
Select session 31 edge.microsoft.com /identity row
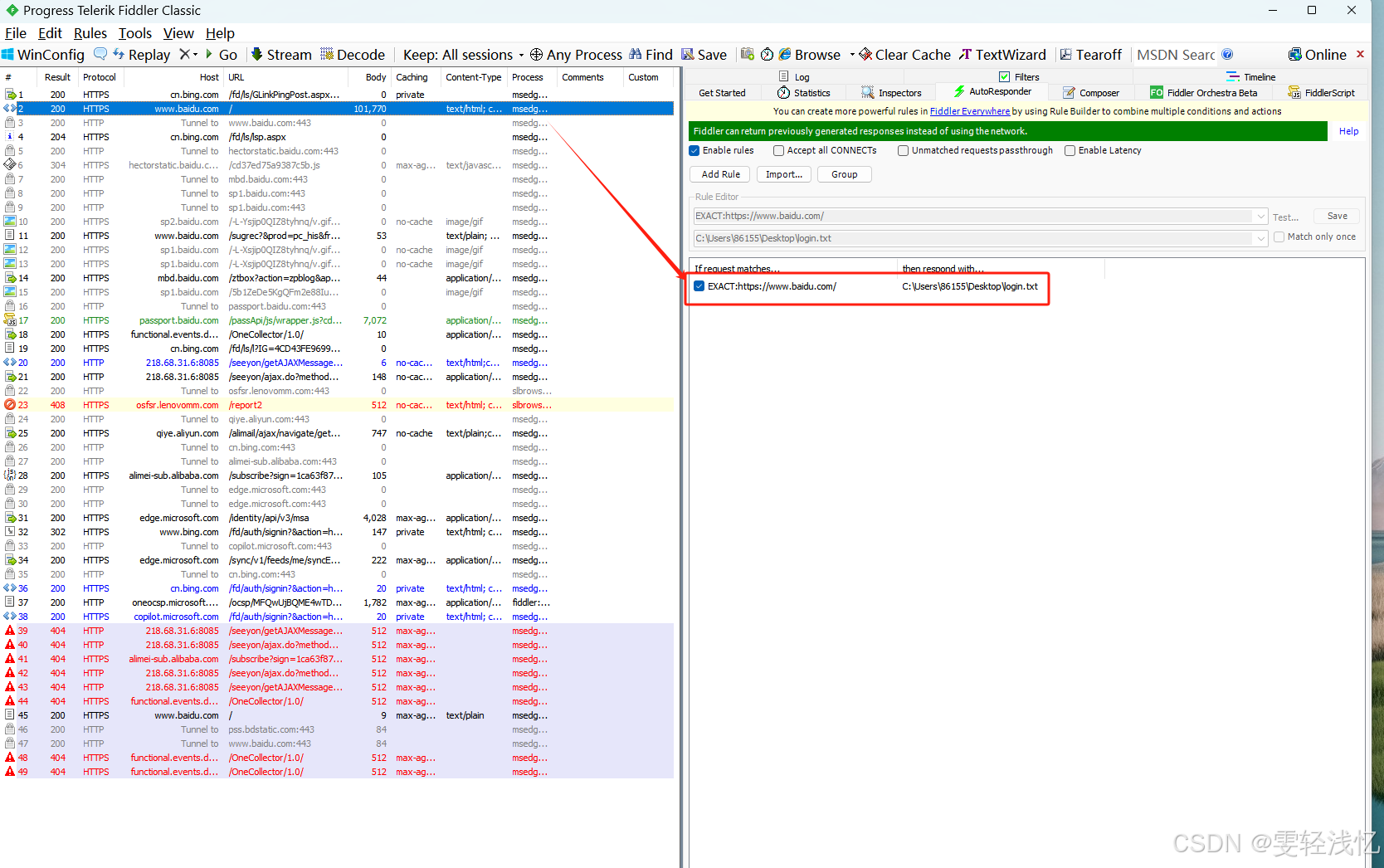click(336, 518)
